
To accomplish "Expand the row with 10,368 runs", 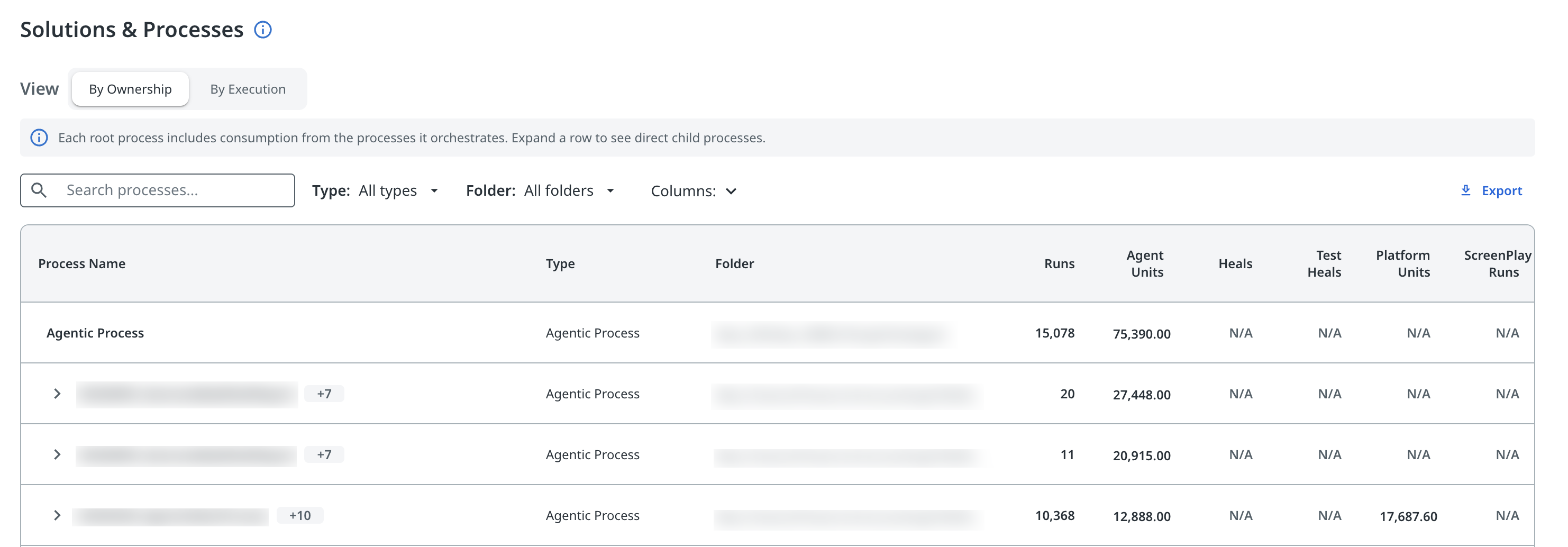I will (x=57, y=515).
